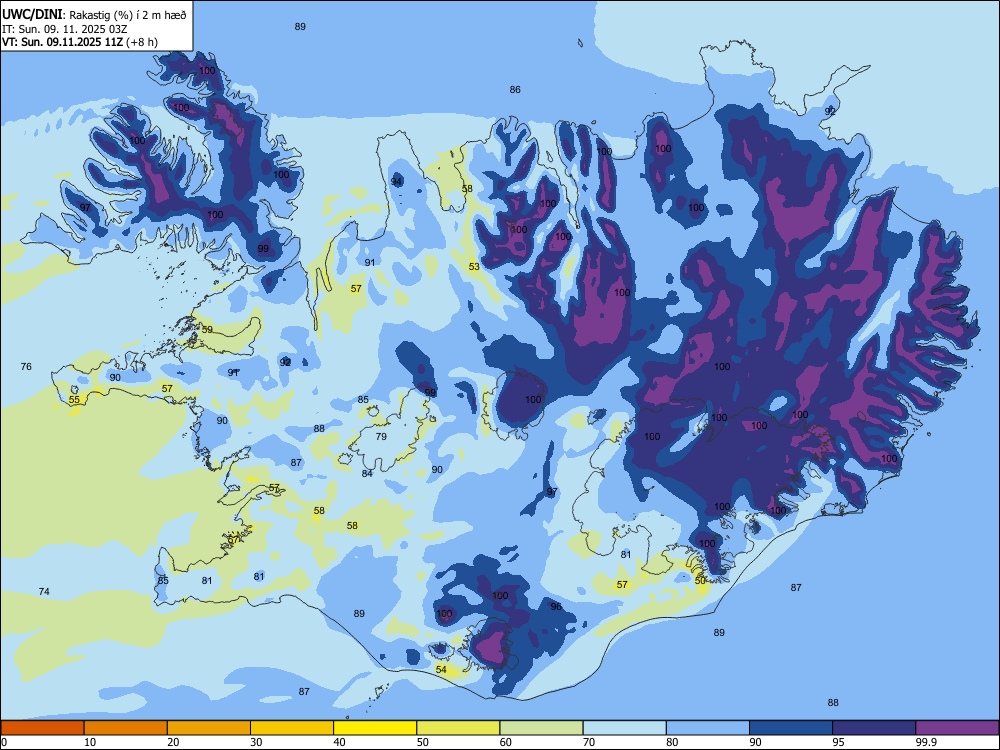Image resolution: width=1000 pixels, height=750 pixels.
Task: Click the '99.9' label on the legend
Action: point(926,742)
